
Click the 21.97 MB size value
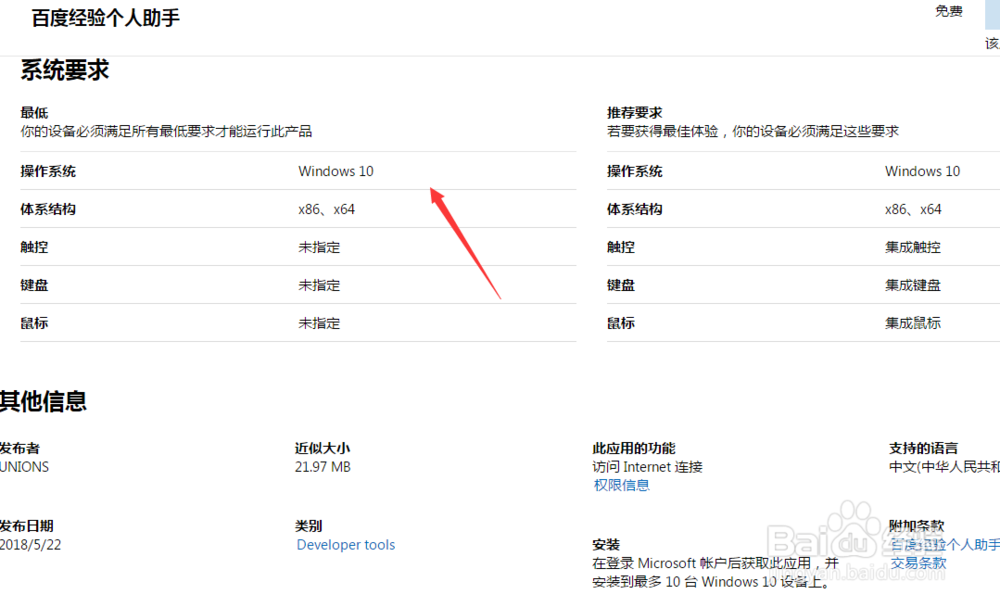[x=323, y=467]
